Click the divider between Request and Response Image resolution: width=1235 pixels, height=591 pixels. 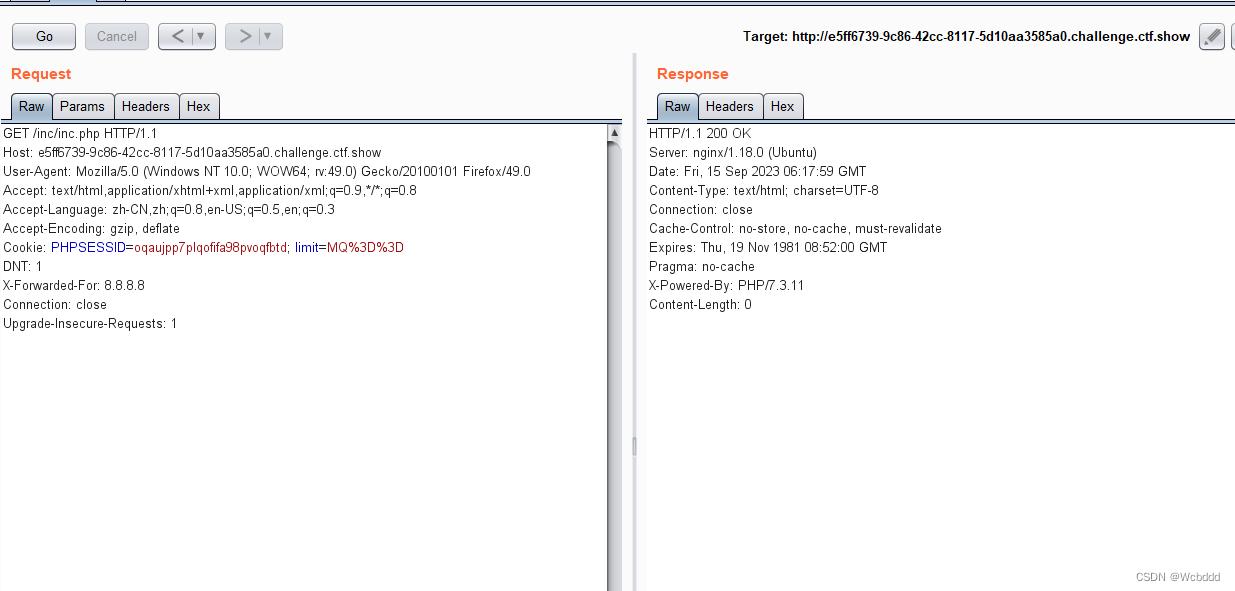pyautogui.click(x=634, y=445)
